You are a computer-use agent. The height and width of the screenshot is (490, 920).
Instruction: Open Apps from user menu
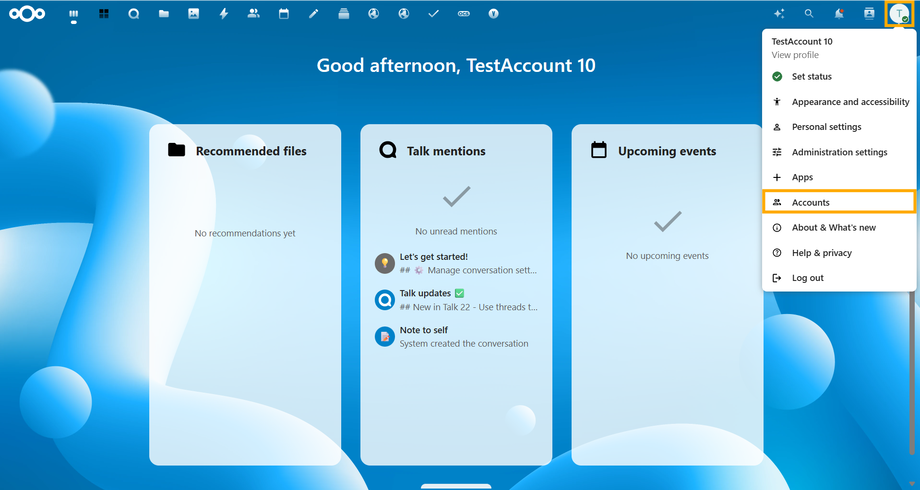(839, 177)
